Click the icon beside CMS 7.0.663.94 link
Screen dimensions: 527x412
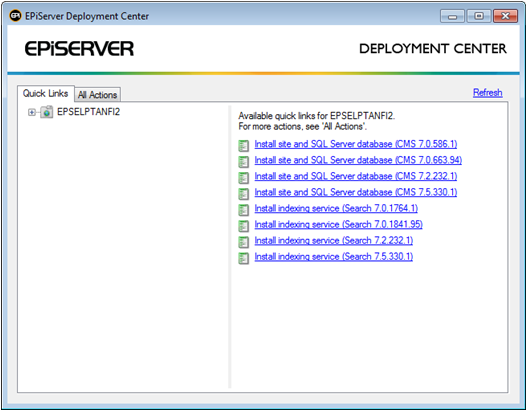coord(244,162)
